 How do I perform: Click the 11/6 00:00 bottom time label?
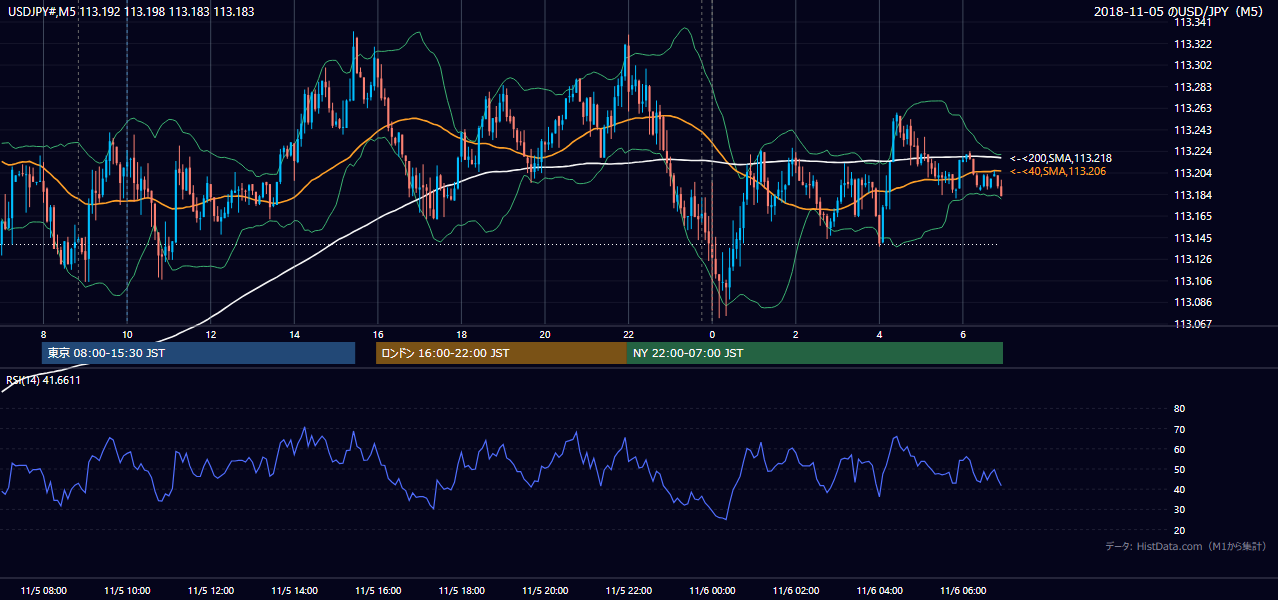[712, 591]
